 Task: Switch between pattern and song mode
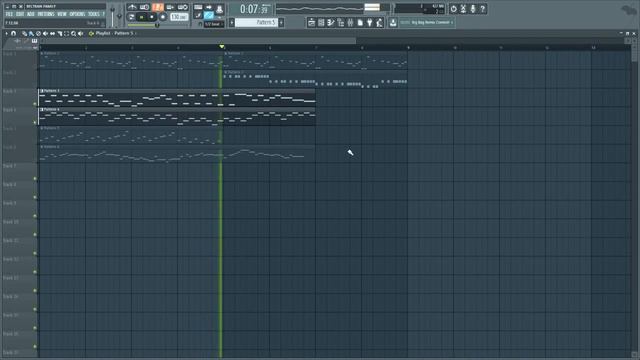click(131, 17)
